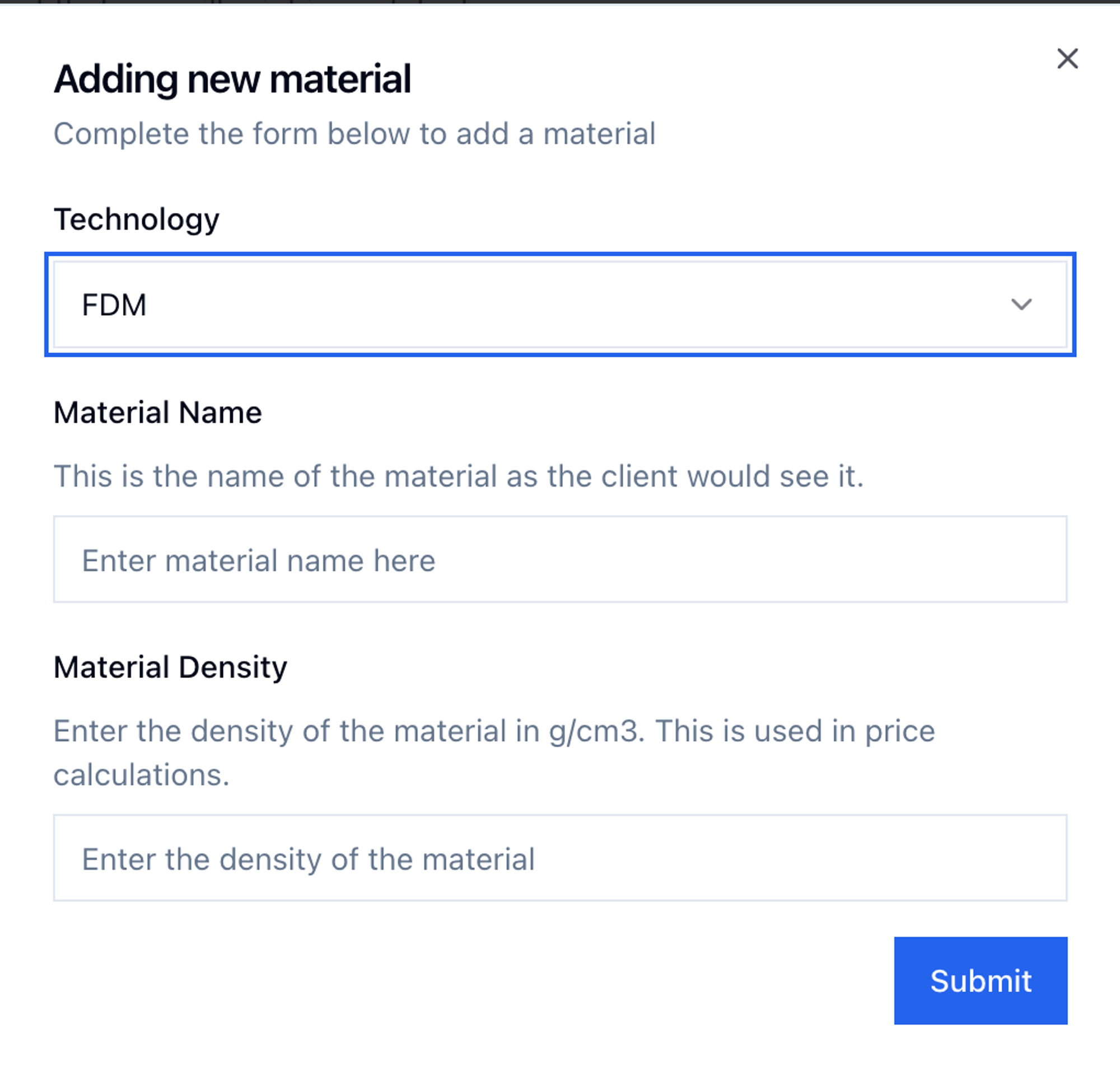
Task: Click the 'Adding new material' heading
Action: coord(232,79)
